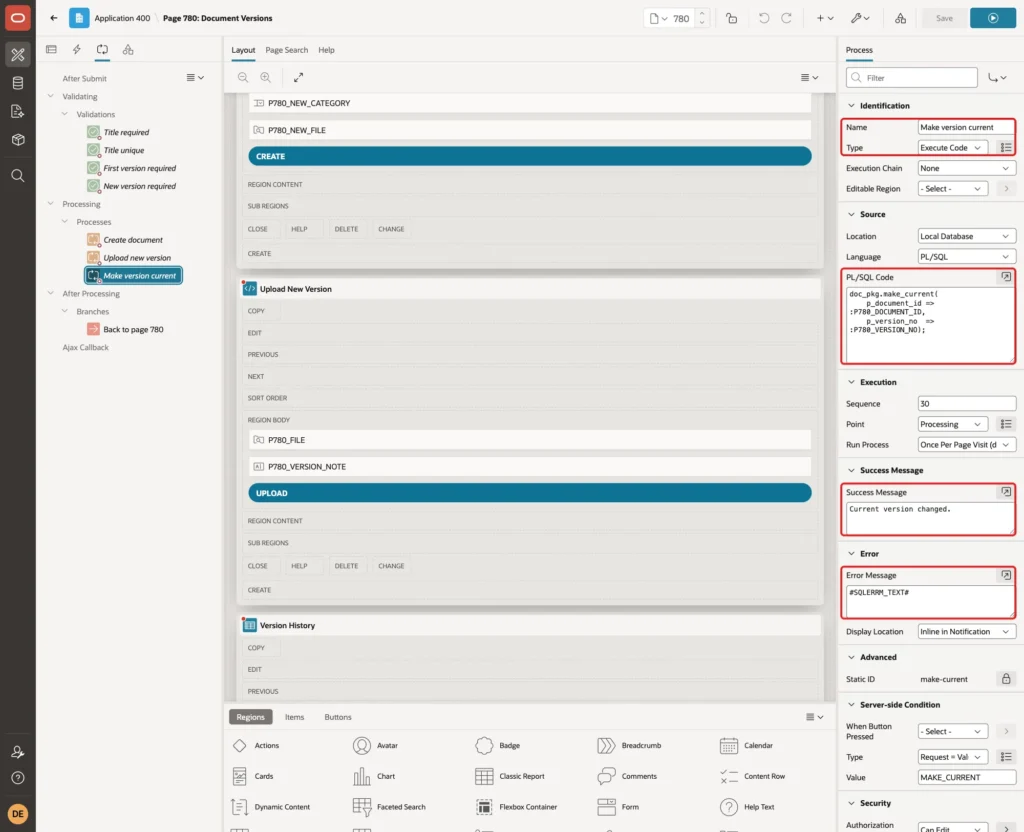Select the P780_VERSION_NOTE item
The width and height of the screenshot is (1024, 832).
(x=530, y=466)
